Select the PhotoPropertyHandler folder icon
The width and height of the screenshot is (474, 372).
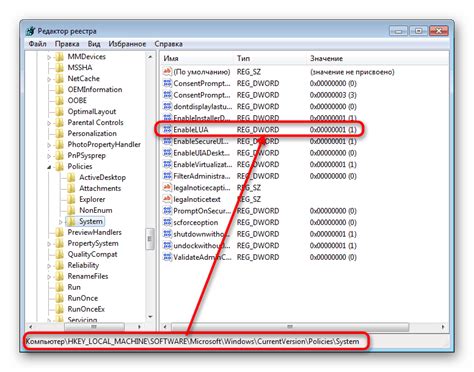point(59,145)
